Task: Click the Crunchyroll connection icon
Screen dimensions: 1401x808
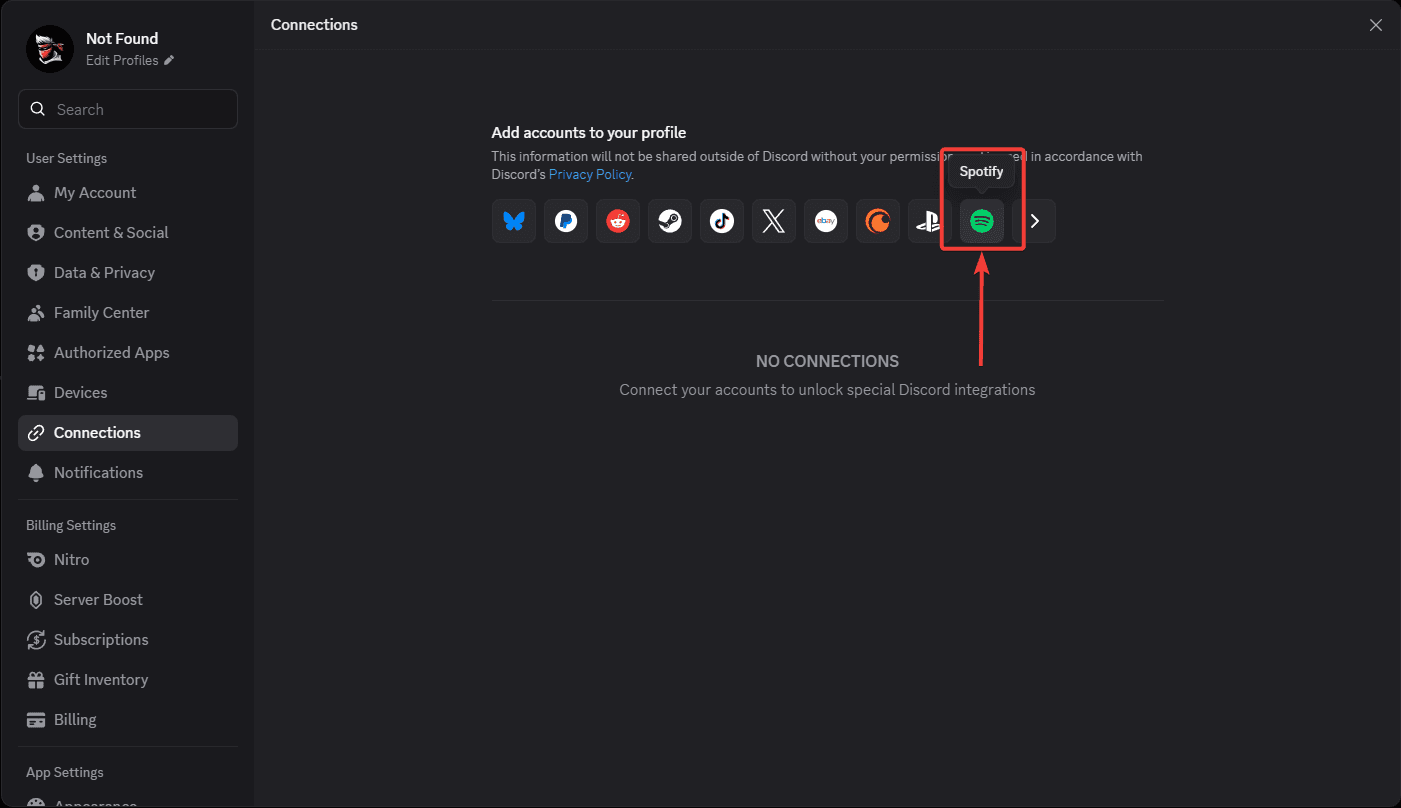Action: tap(877, 221)
